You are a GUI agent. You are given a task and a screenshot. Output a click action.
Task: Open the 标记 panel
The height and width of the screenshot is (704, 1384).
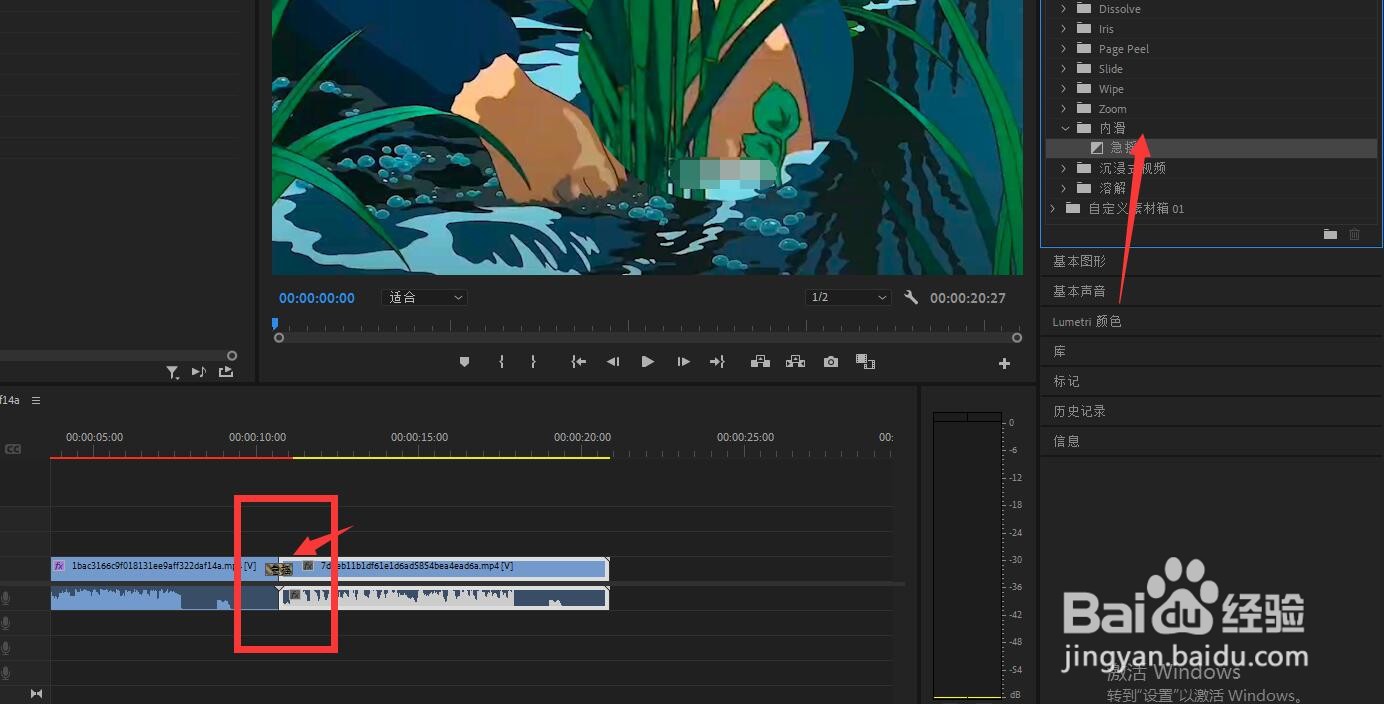click(x=1066, y=381)
